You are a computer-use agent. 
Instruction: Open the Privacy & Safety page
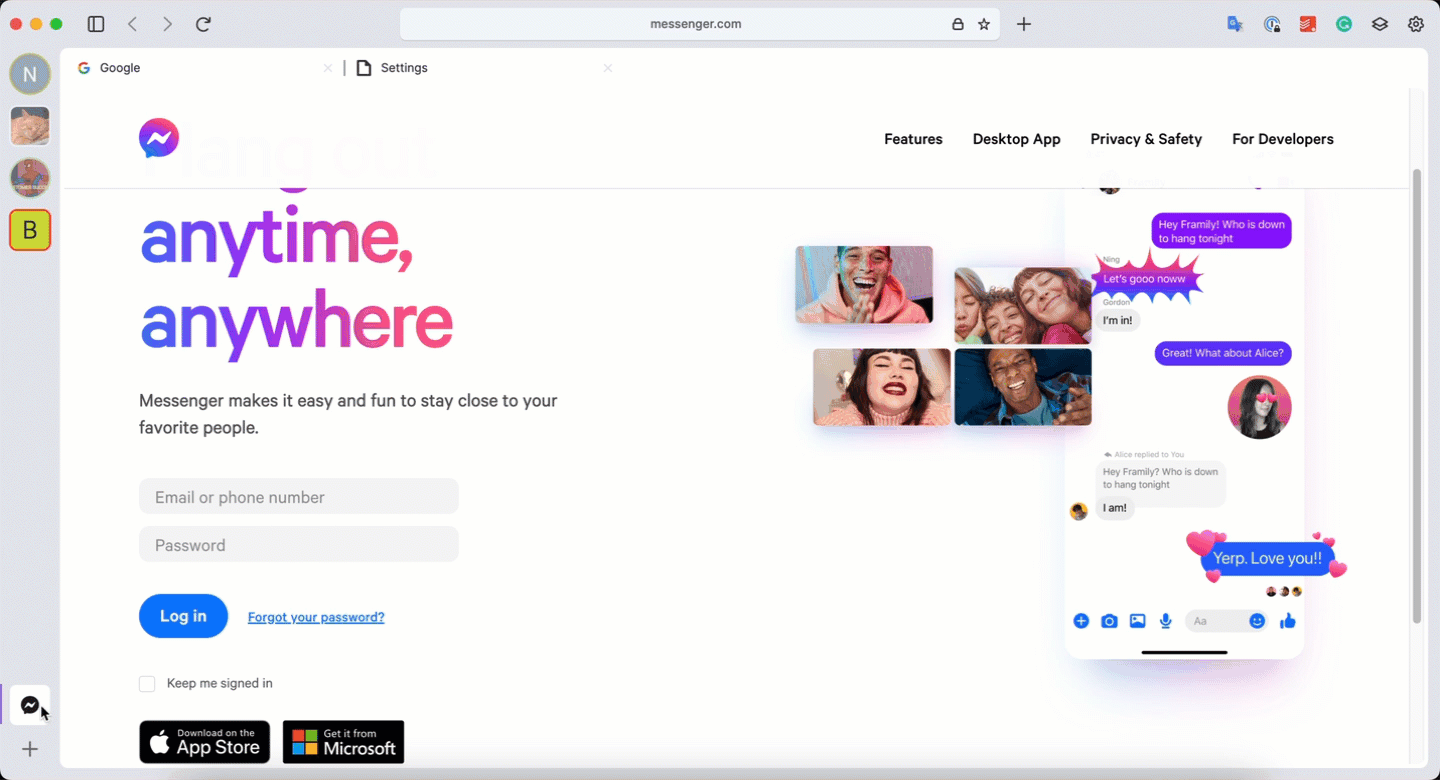tap(1146, 139)
